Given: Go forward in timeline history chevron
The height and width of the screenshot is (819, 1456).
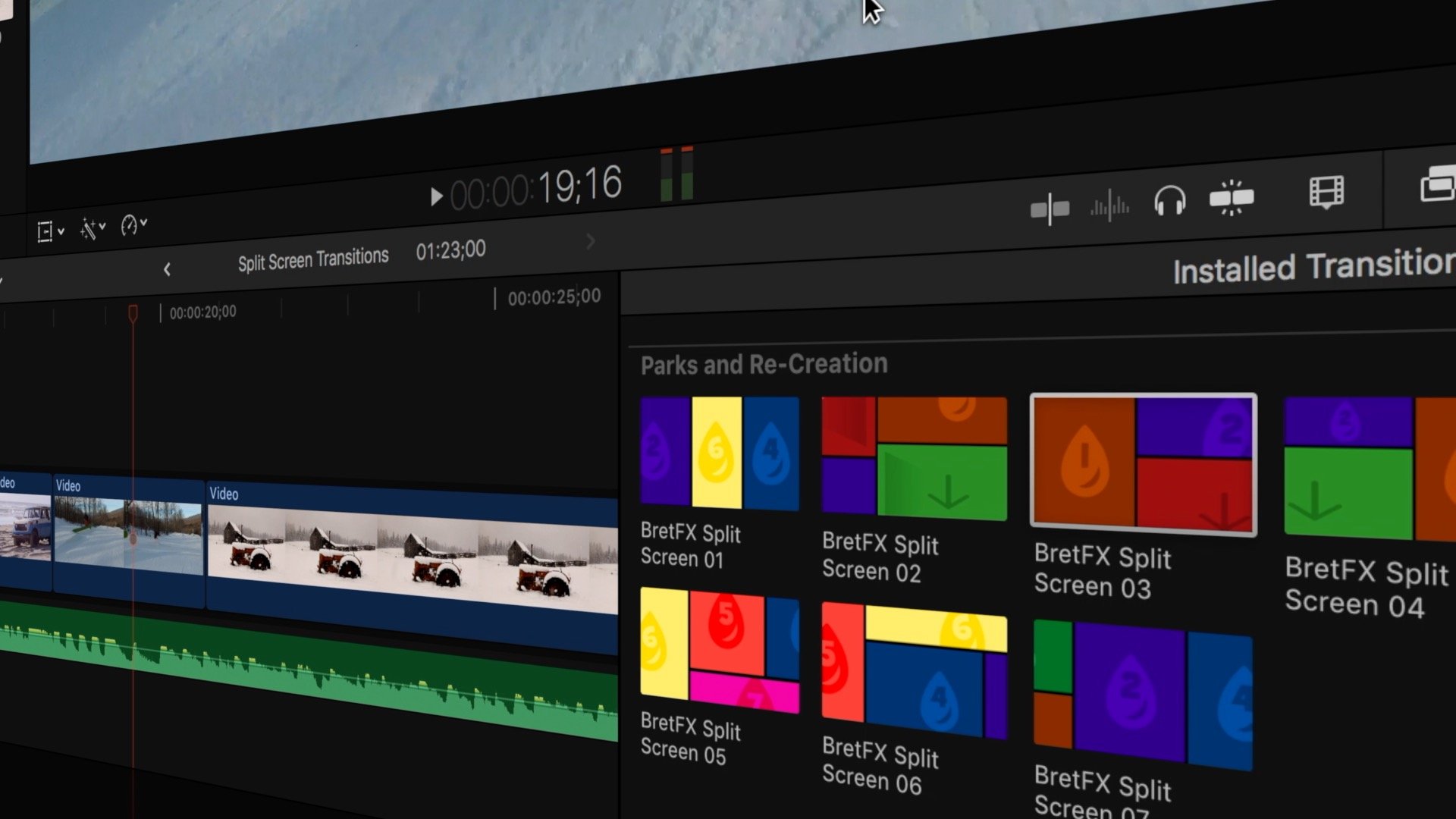Looking at the screenshot, I should coord(591,242).
